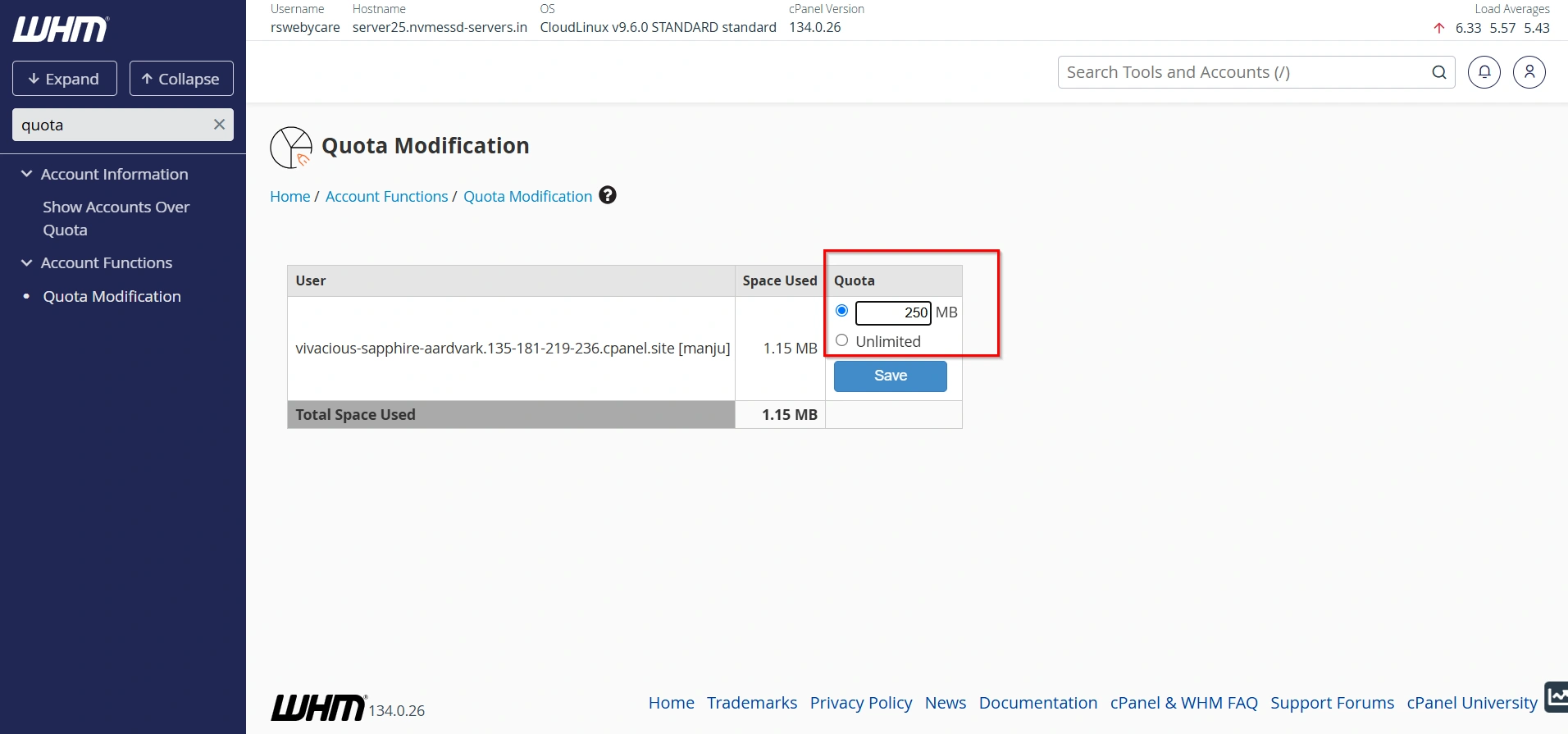Viewport: 1568px width, 734px height.
Task: Select the Unlimited quota radio button
Action: pos(841,340)
